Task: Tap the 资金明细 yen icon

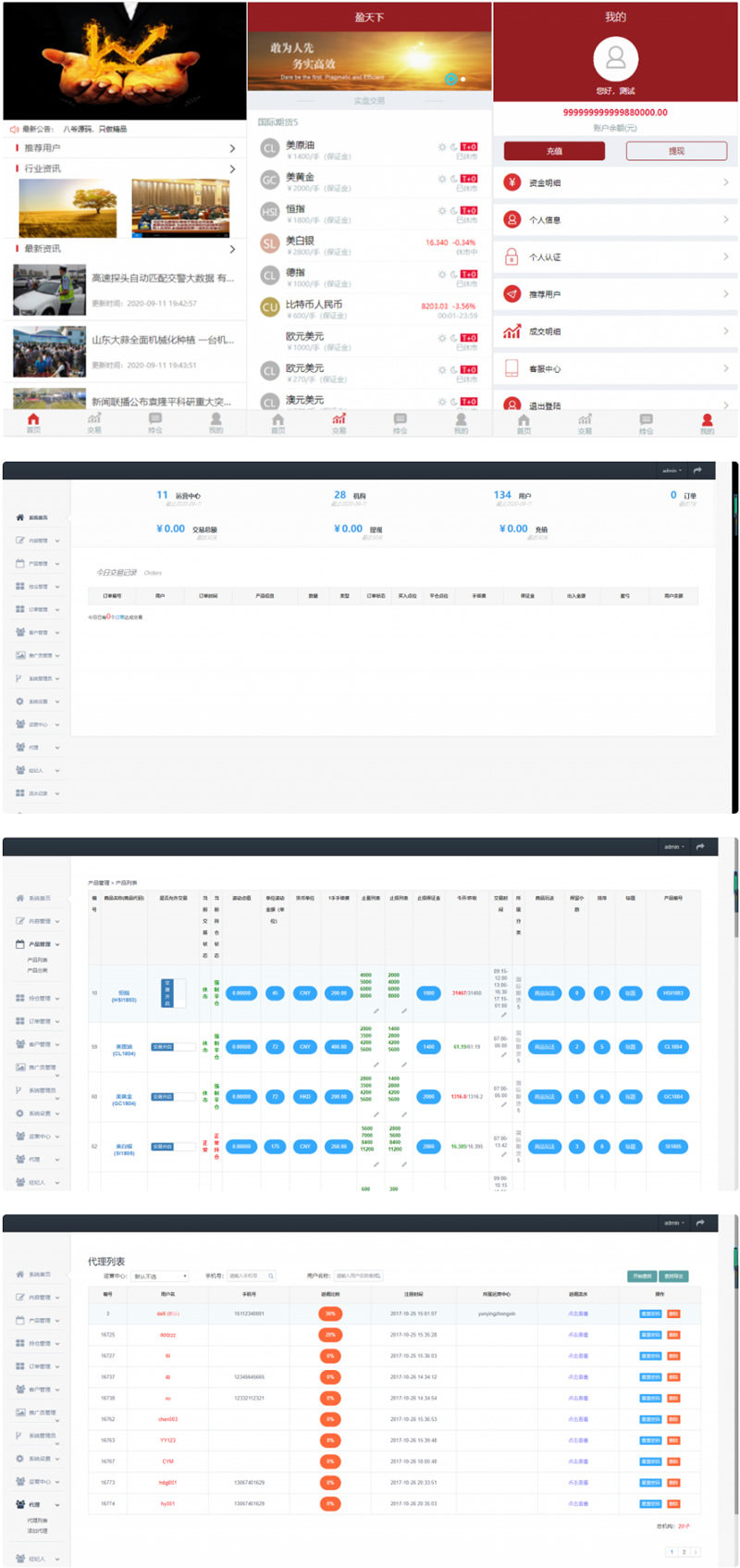Action: 512,182
